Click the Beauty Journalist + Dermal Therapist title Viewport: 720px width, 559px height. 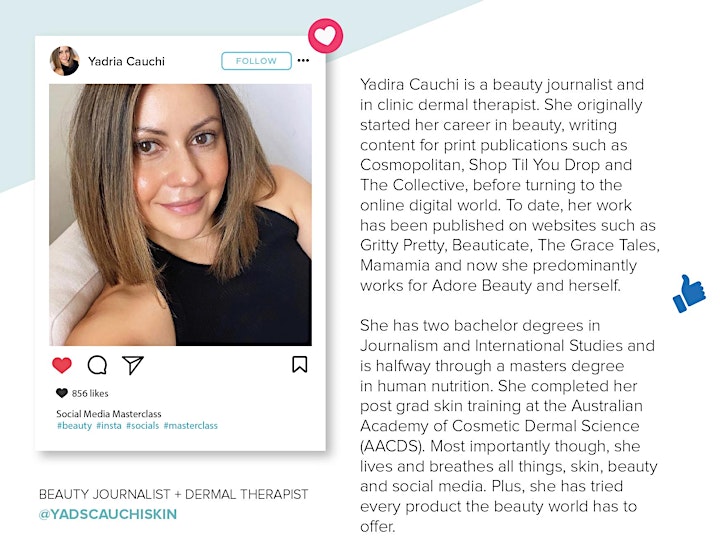pyautogui.click(x=174, y=494)
